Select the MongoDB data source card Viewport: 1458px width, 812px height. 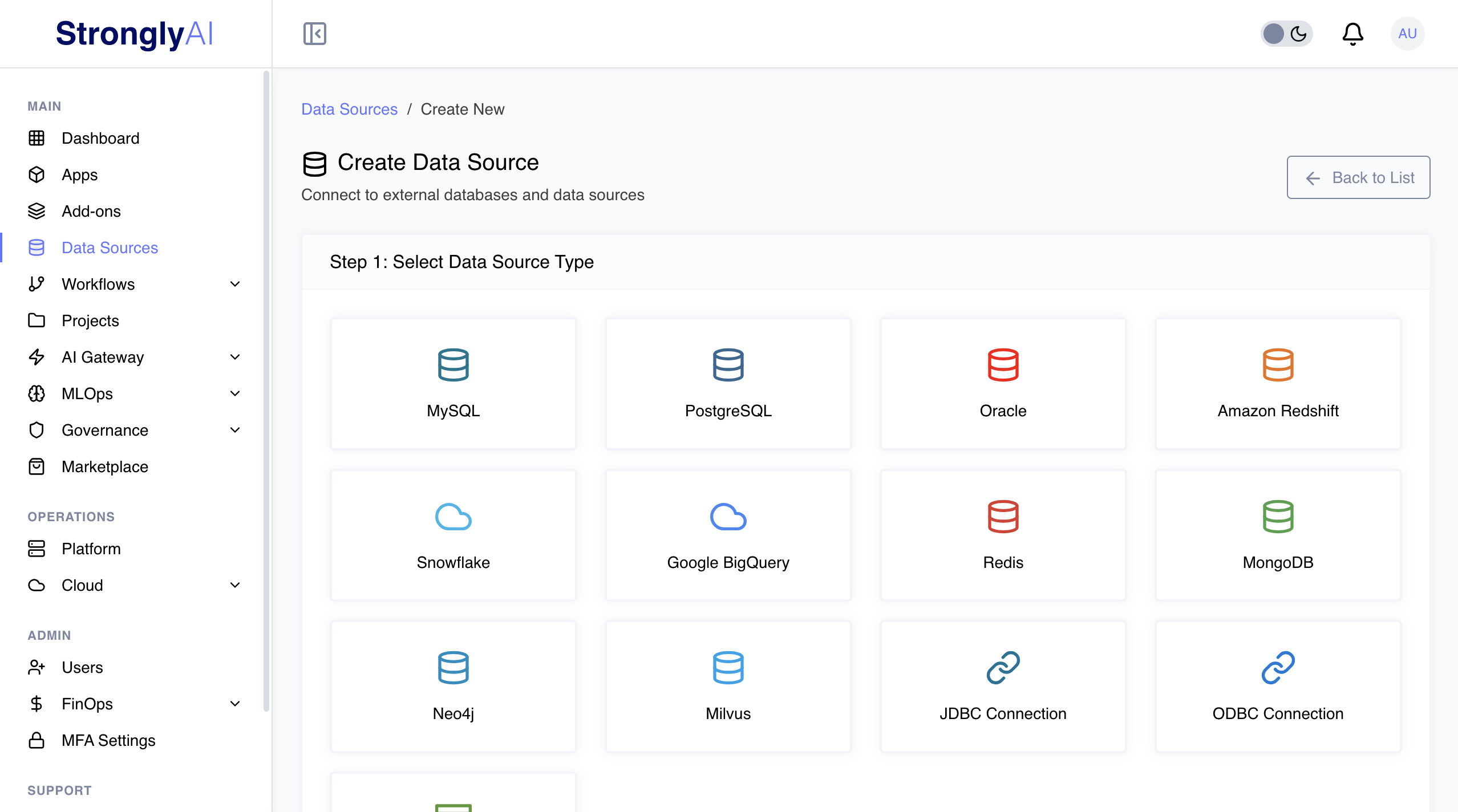pos(1278,535)
